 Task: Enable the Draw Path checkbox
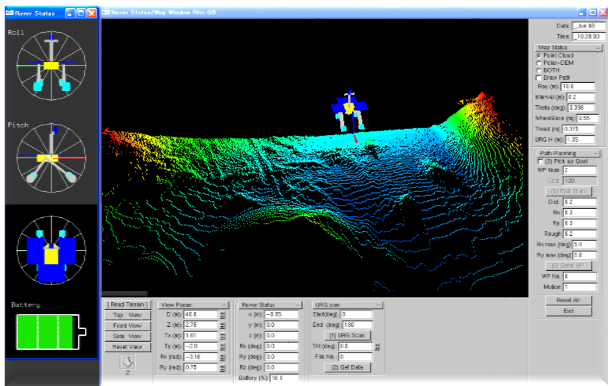click(539, 78)
